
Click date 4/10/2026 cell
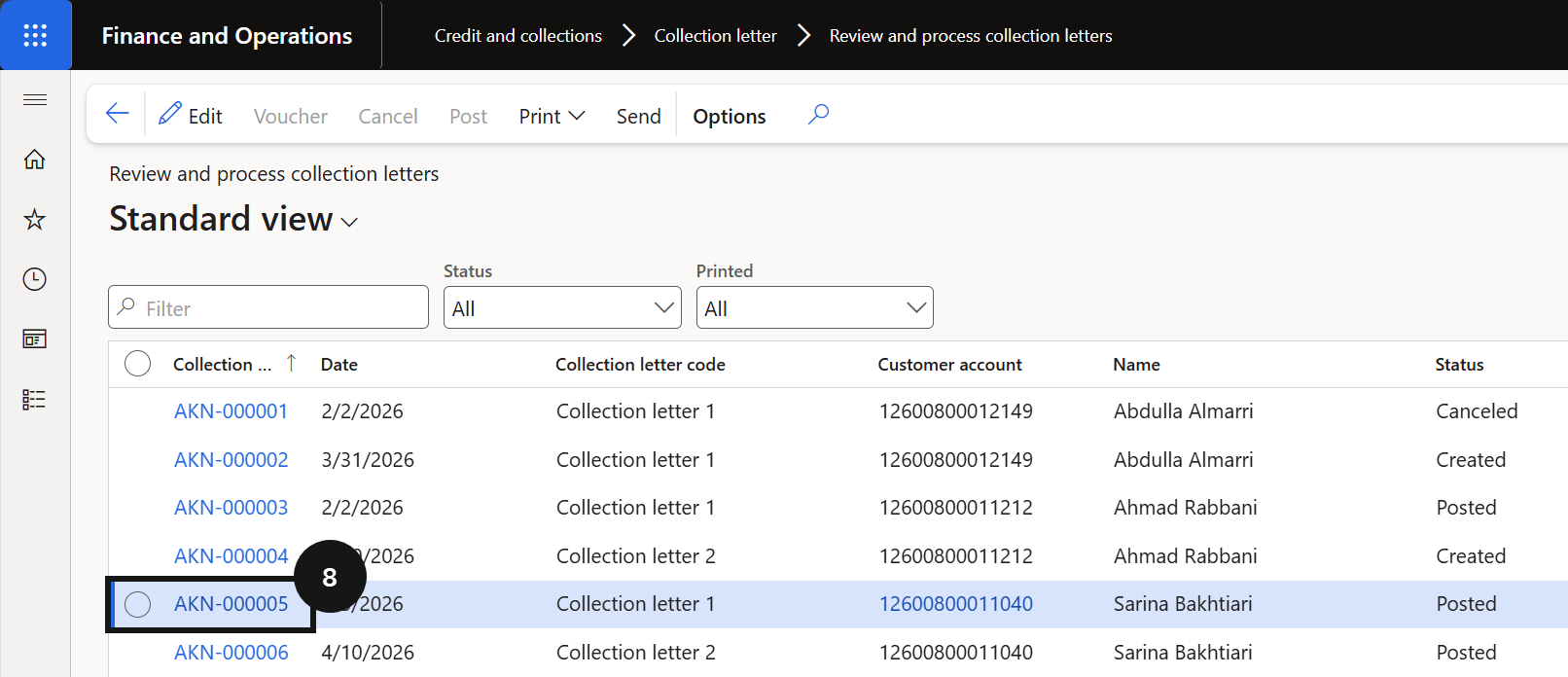point(368,653)
